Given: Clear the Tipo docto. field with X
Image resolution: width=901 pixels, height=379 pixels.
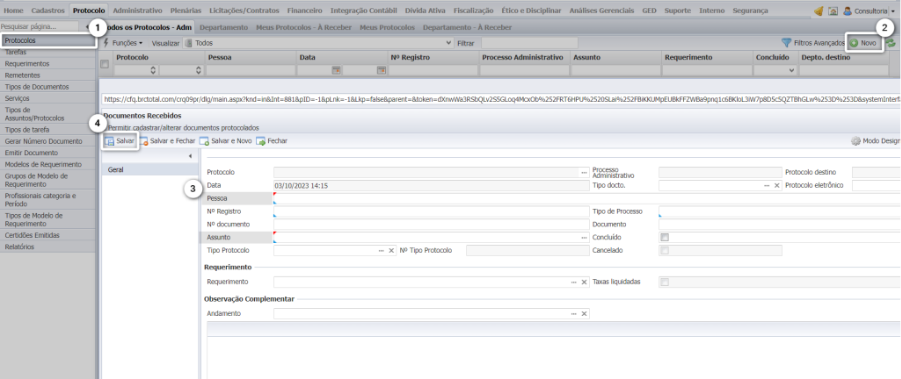Looking at the screenshot, I should click(777, 185).
